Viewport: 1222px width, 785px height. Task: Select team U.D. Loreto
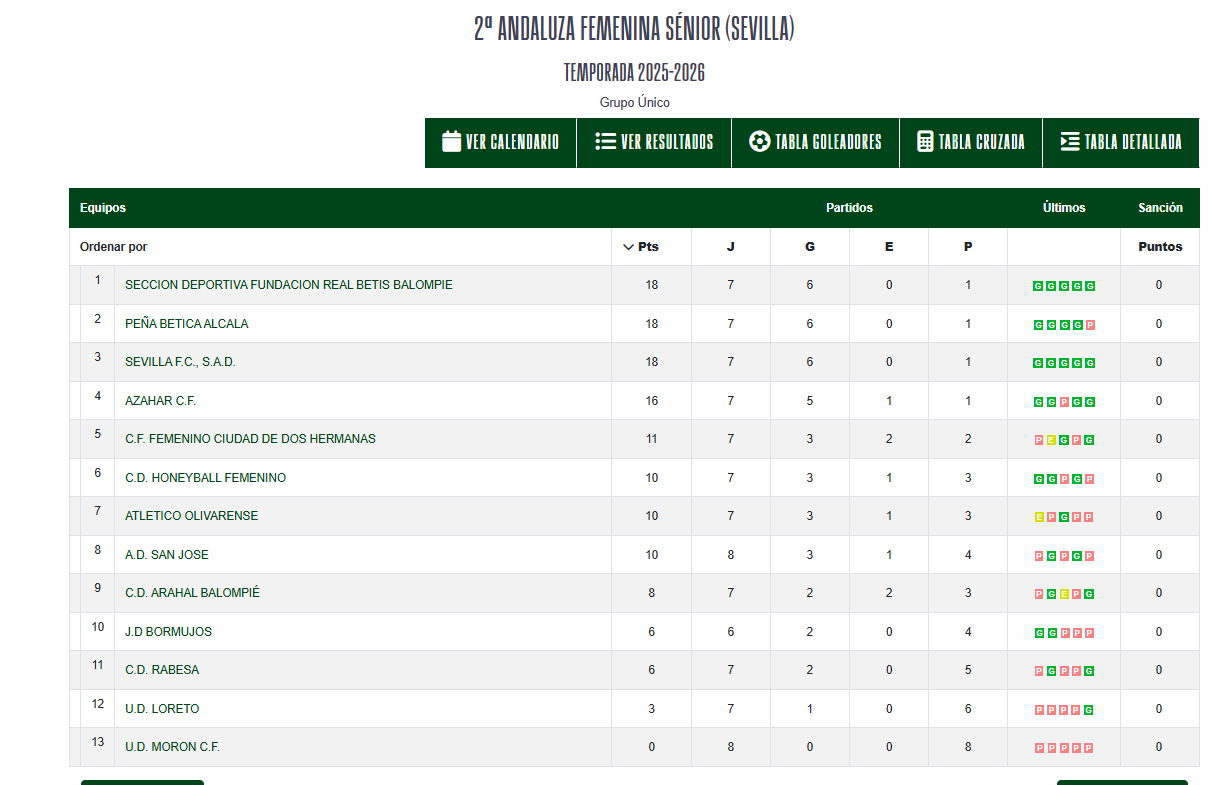click(x=162, y=709)
